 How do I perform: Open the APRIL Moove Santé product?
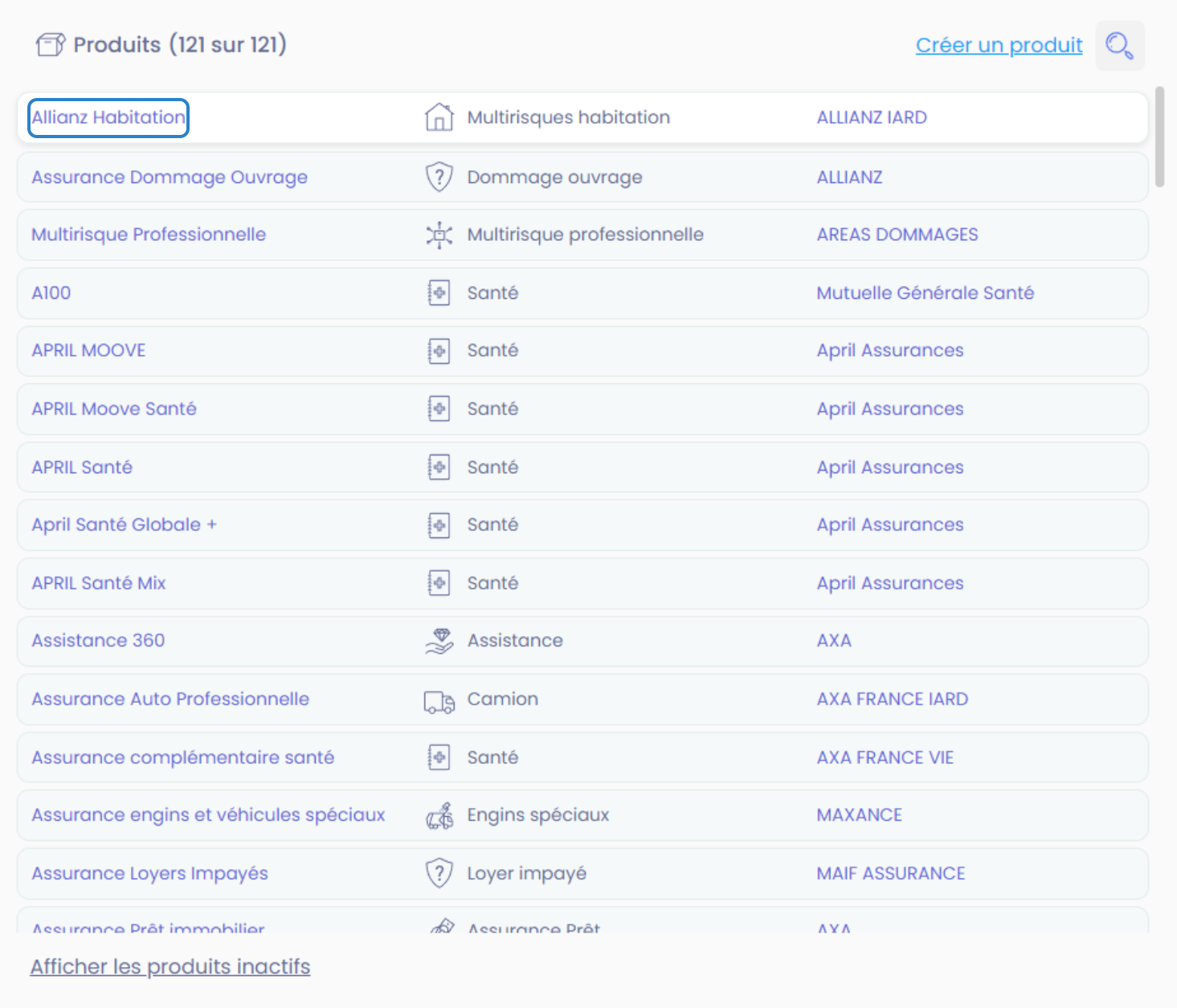(114, 409)
